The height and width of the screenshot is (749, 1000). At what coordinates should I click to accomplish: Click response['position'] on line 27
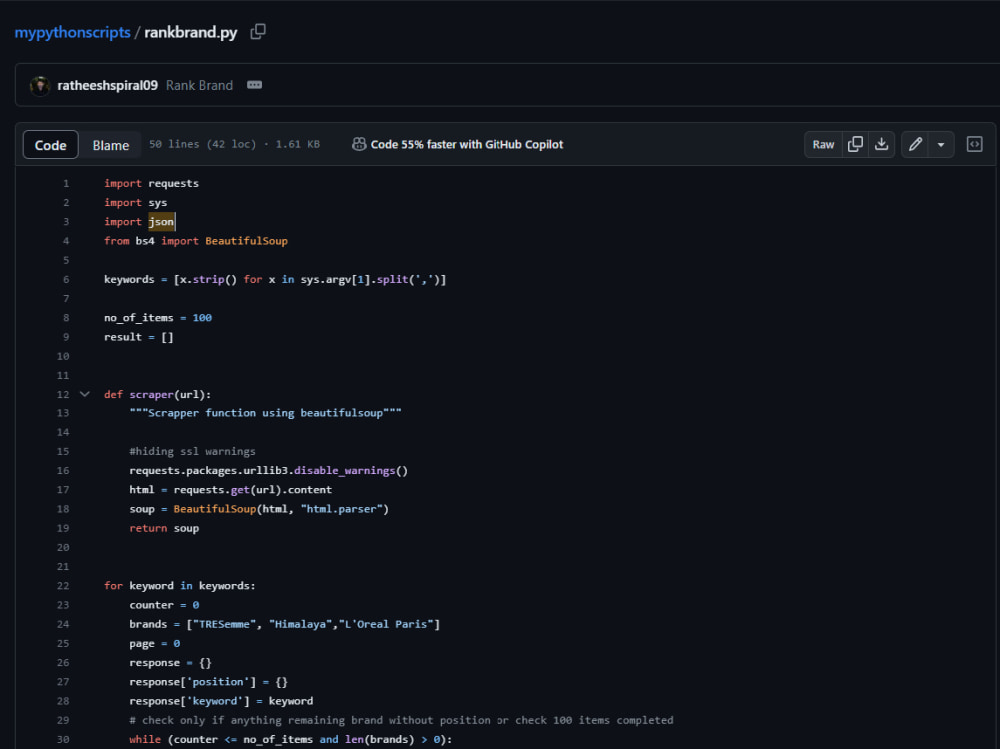(x=193, y=682)
